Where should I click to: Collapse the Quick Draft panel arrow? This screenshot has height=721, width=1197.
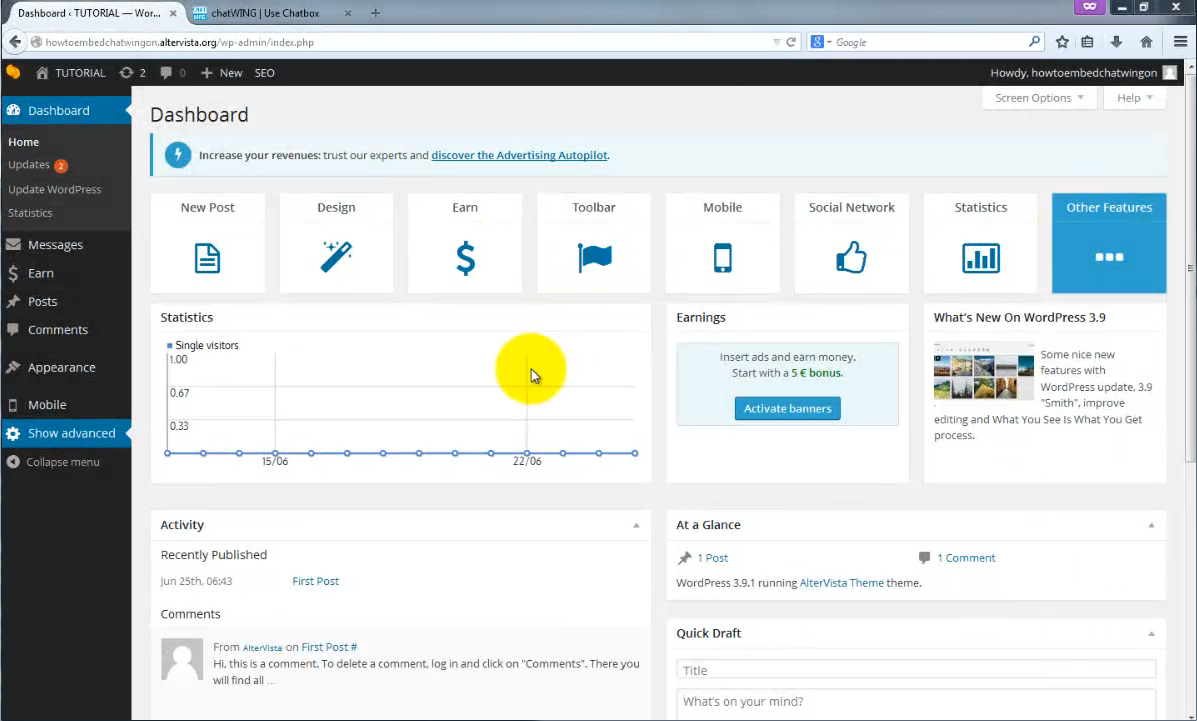[1151, 634]
